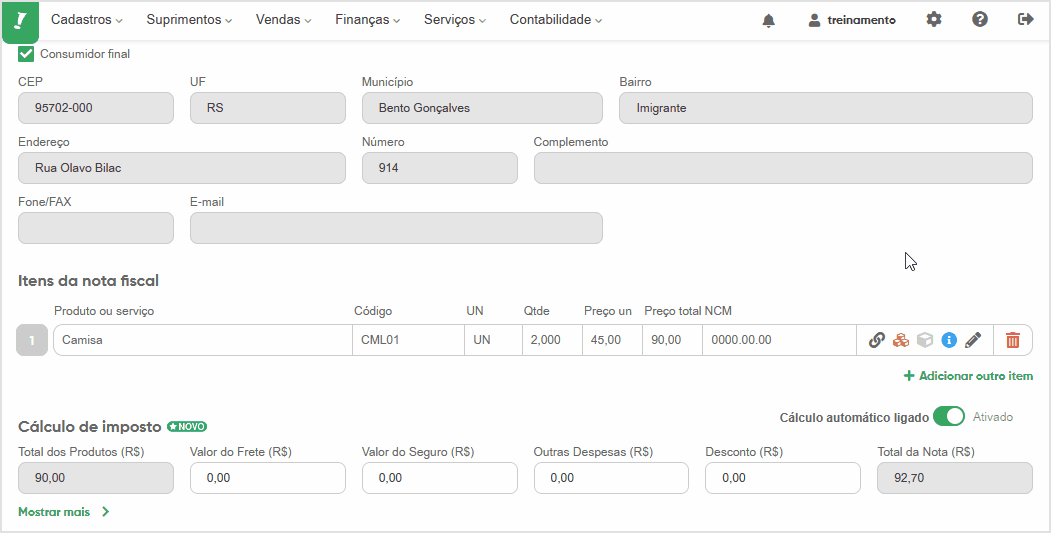Click the gray package cube icon
This screenshot has width=1051, height=533.
tap(925, 340)
